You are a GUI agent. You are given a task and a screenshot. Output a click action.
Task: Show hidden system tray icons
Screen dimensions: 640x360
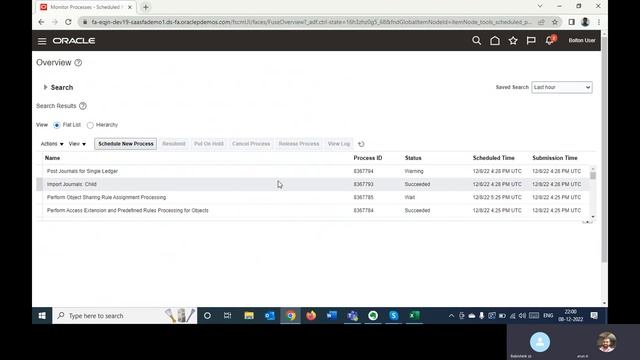pyautogui.click(x=451, y=316)
